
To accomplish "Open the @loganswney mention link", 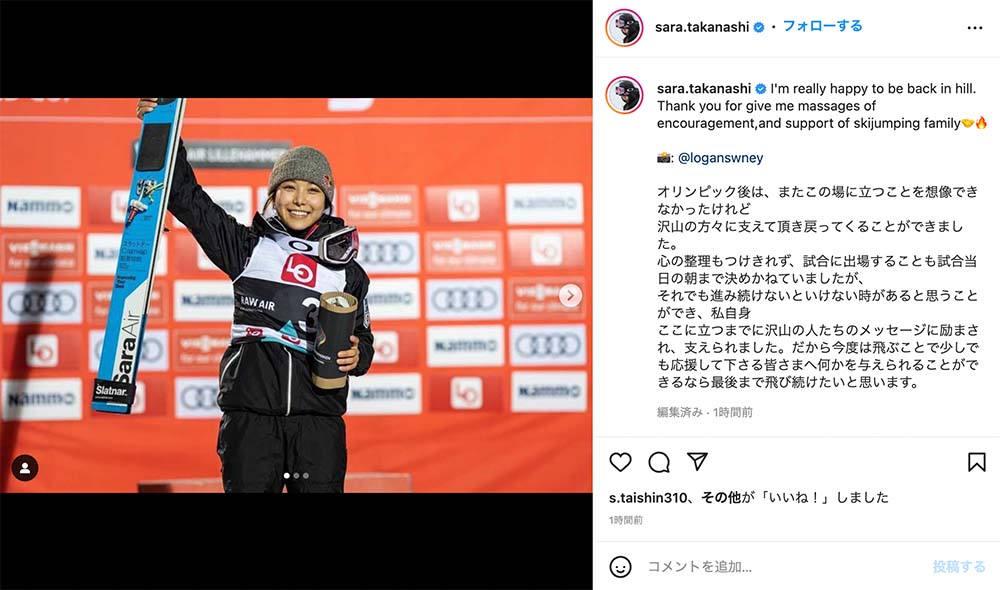I will [720, 158].
